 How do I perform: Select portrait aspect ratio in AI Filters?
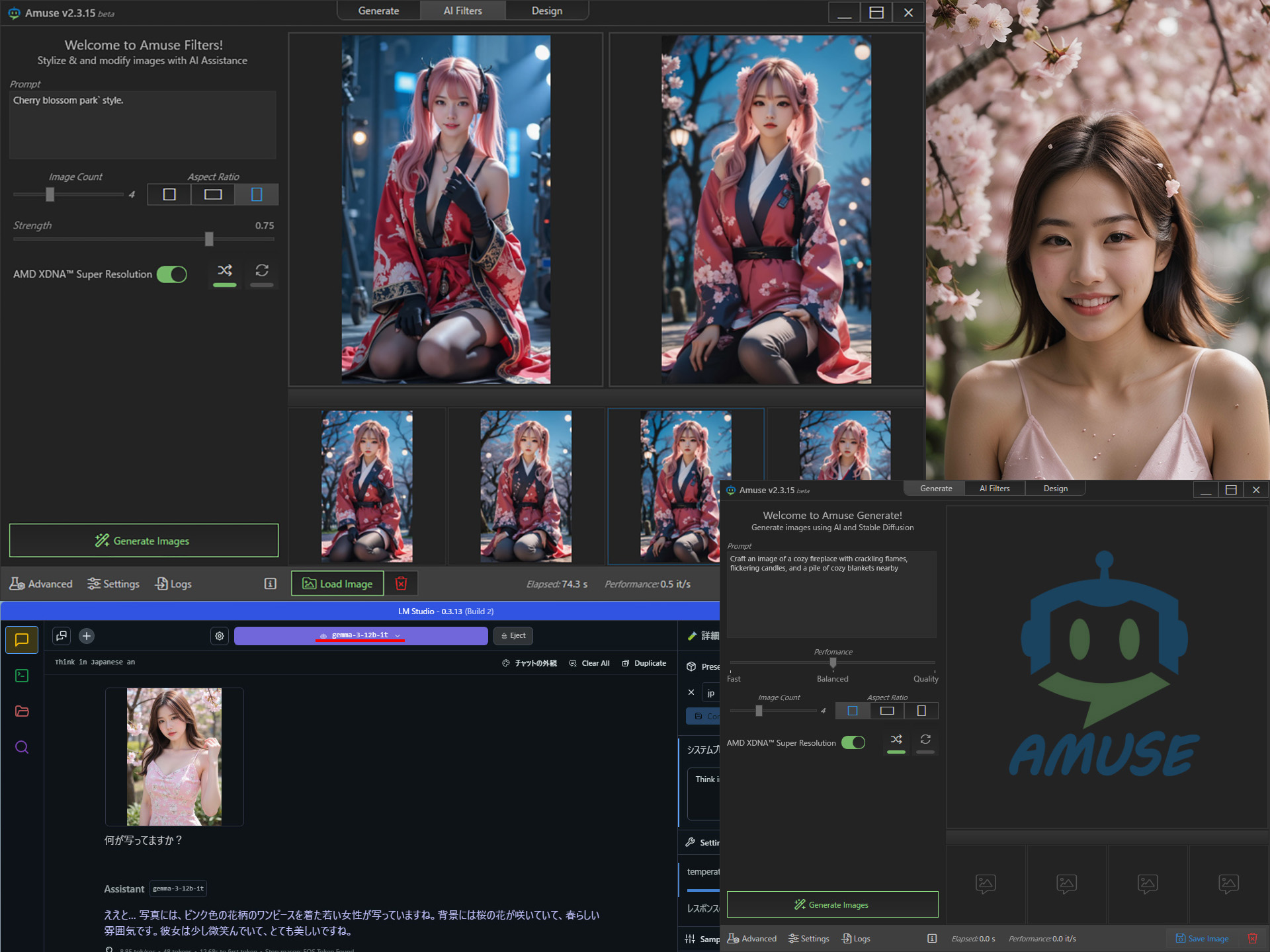point(257,194)
